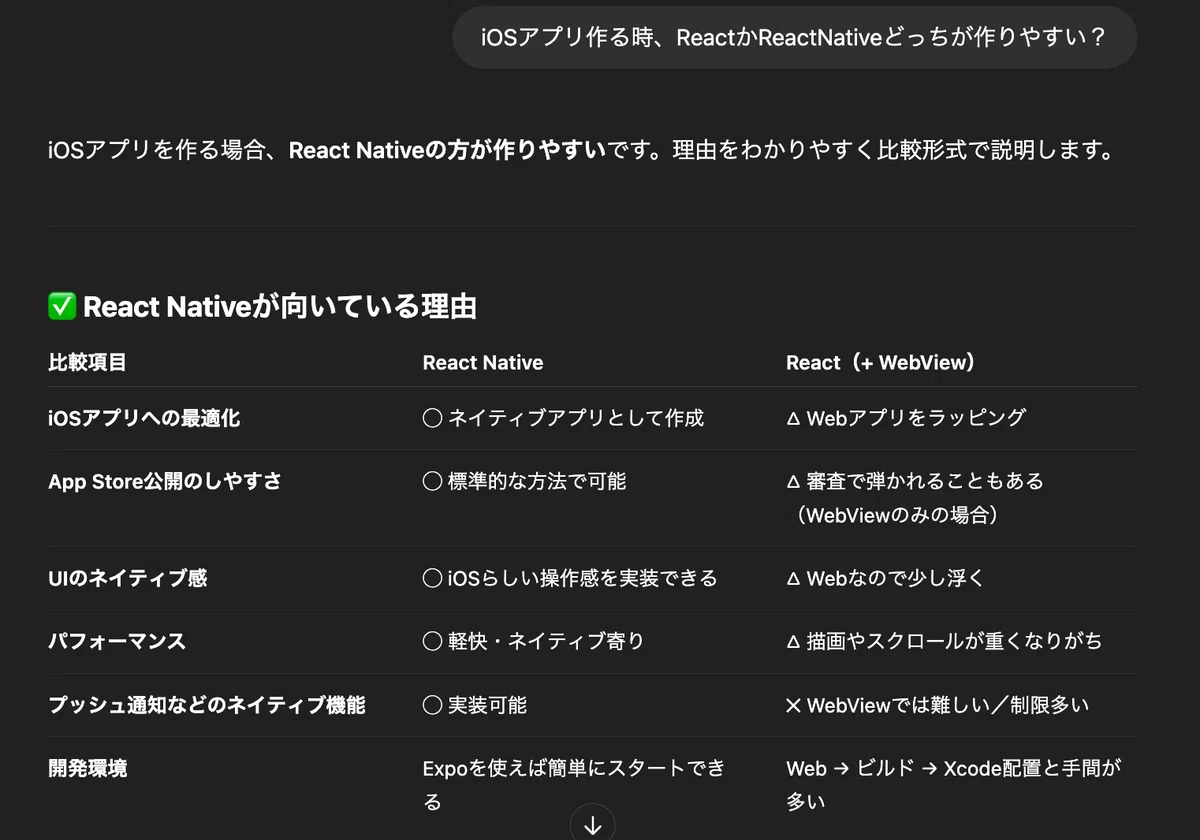The width and height of the screenshot is (1200, 840).
Task: Click cell 'Web → ビルド → Xcode配置と手間が多い'
Action: pyautogui.click(x=954, y=785)
